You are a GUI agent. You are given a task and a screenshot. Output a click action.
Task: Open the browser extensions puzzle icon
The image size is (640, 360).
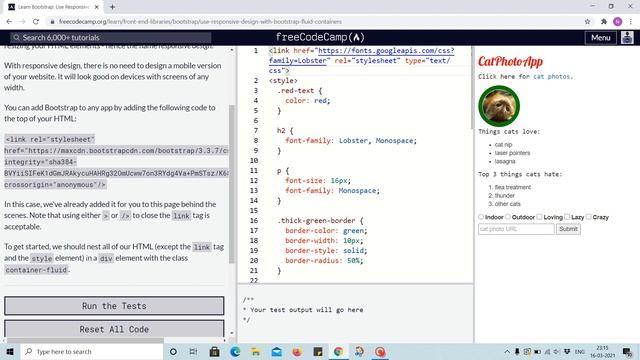coord(604,22)
